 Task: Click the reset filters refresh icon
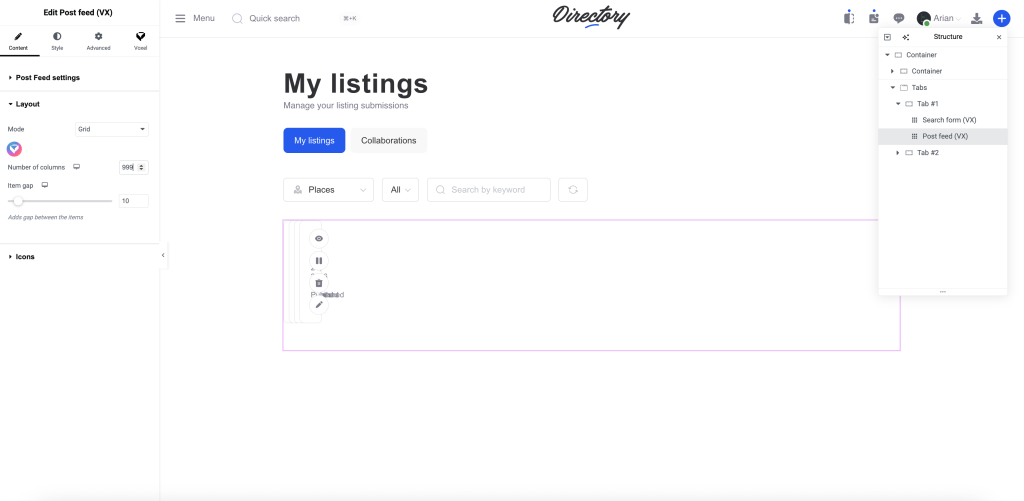pyautogui.click(x=573, y=190)
